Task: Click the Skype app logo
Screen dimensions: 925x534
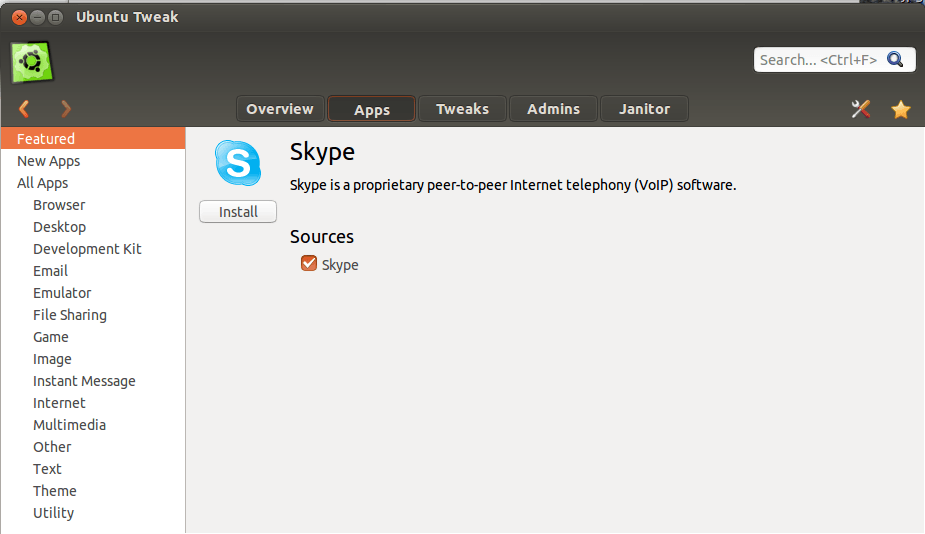Action: [238, 163]
